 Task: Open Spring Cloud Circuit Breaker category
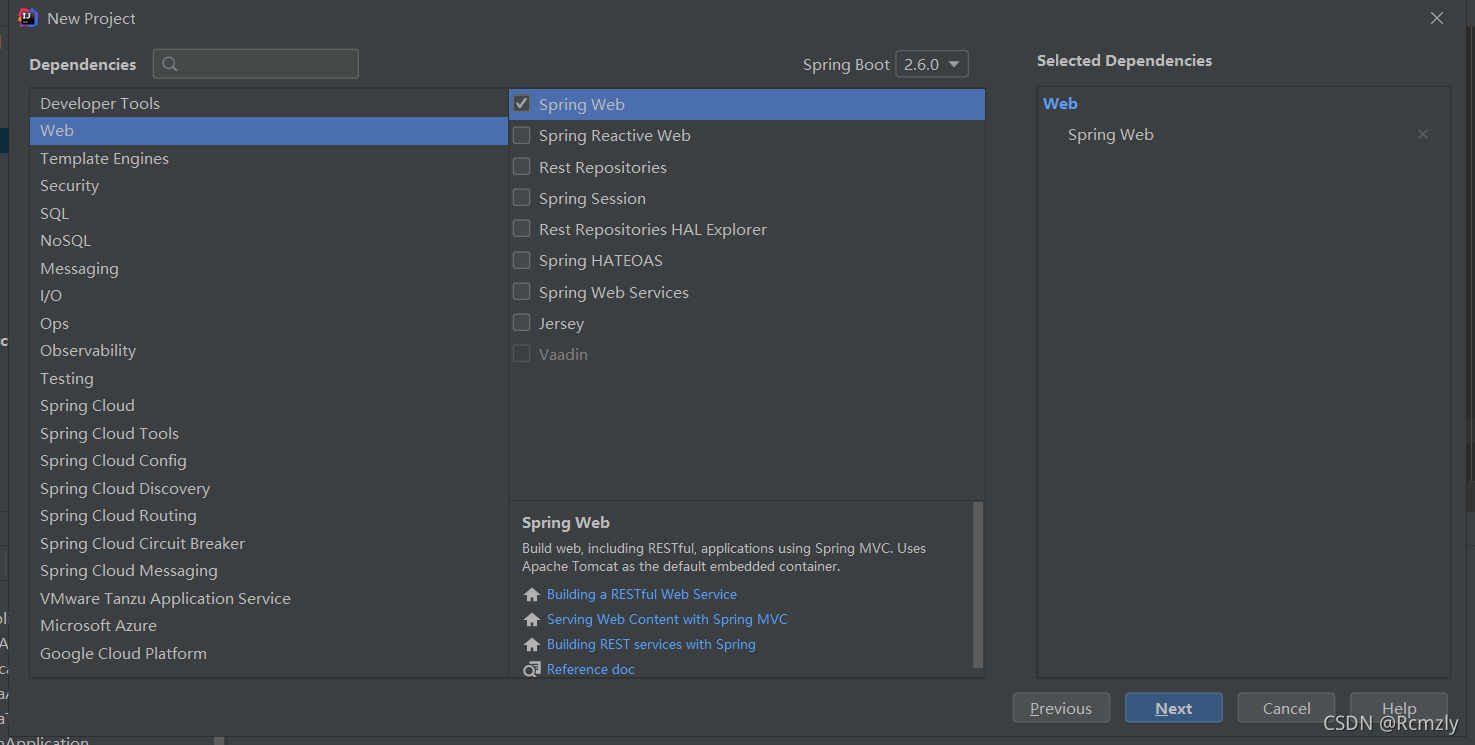click(269, 543)
